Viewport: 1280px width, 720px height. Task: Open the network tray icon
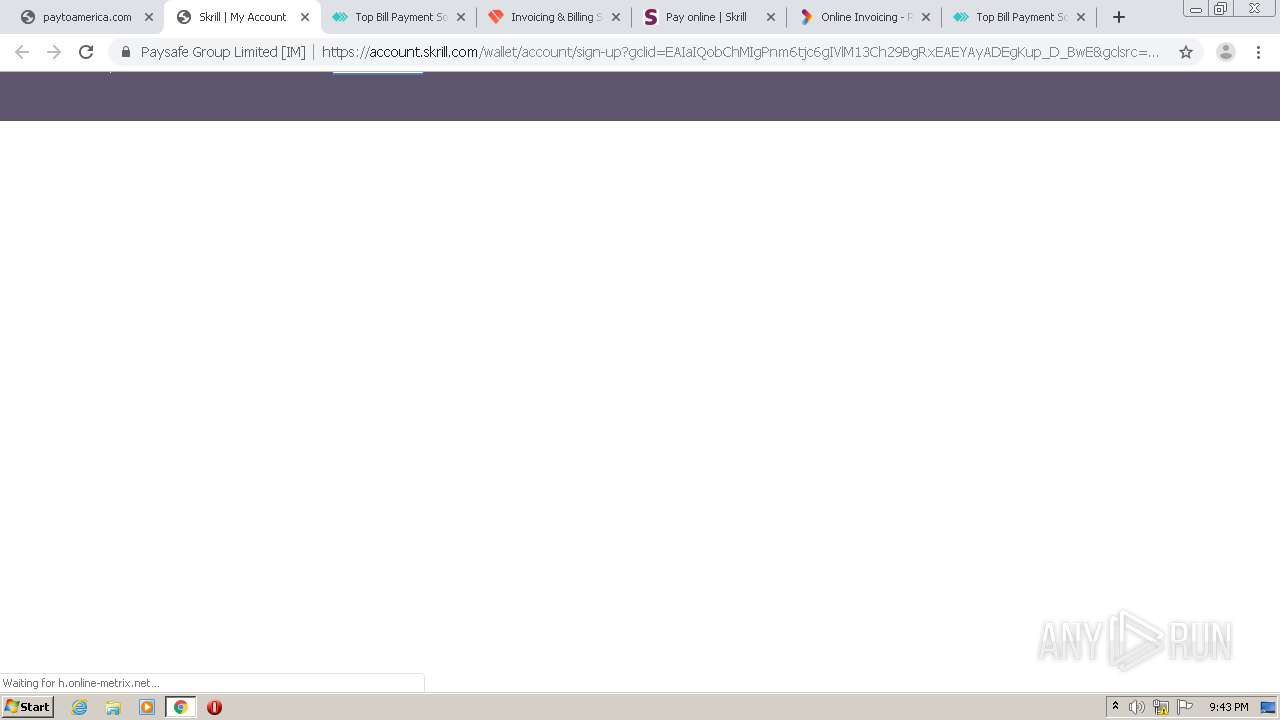[x=1161, y=707]
